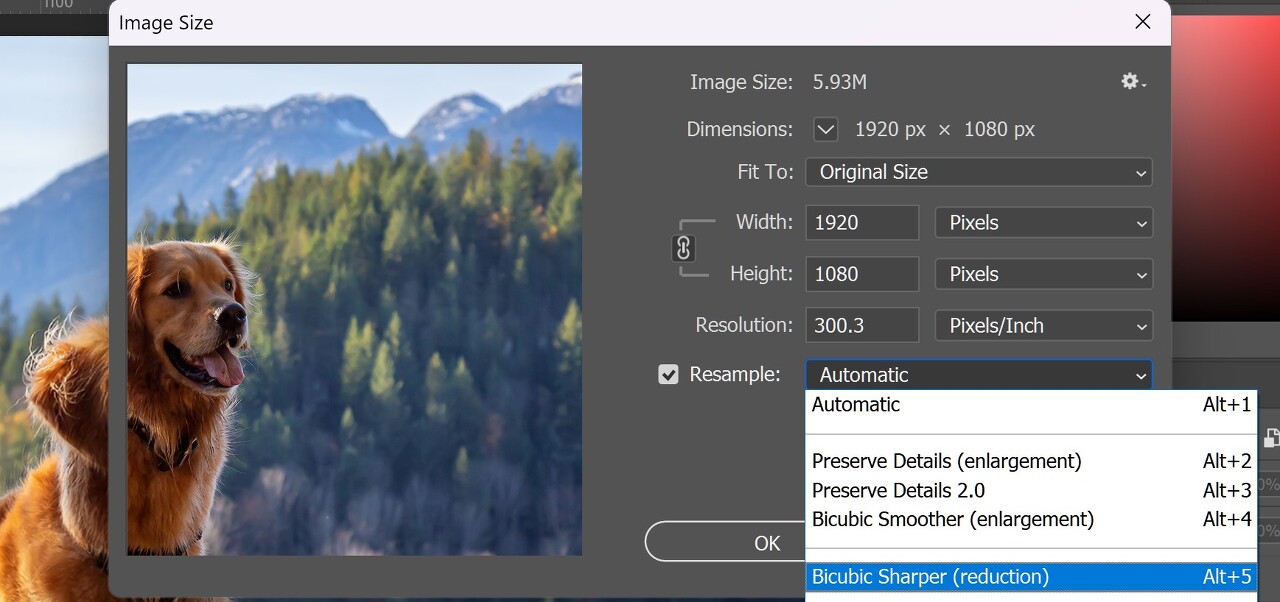The height and width of the screenshot is (602, 1280).
Task: Open the gear settings menu in Image Size
Action: tap(1133, 82)
